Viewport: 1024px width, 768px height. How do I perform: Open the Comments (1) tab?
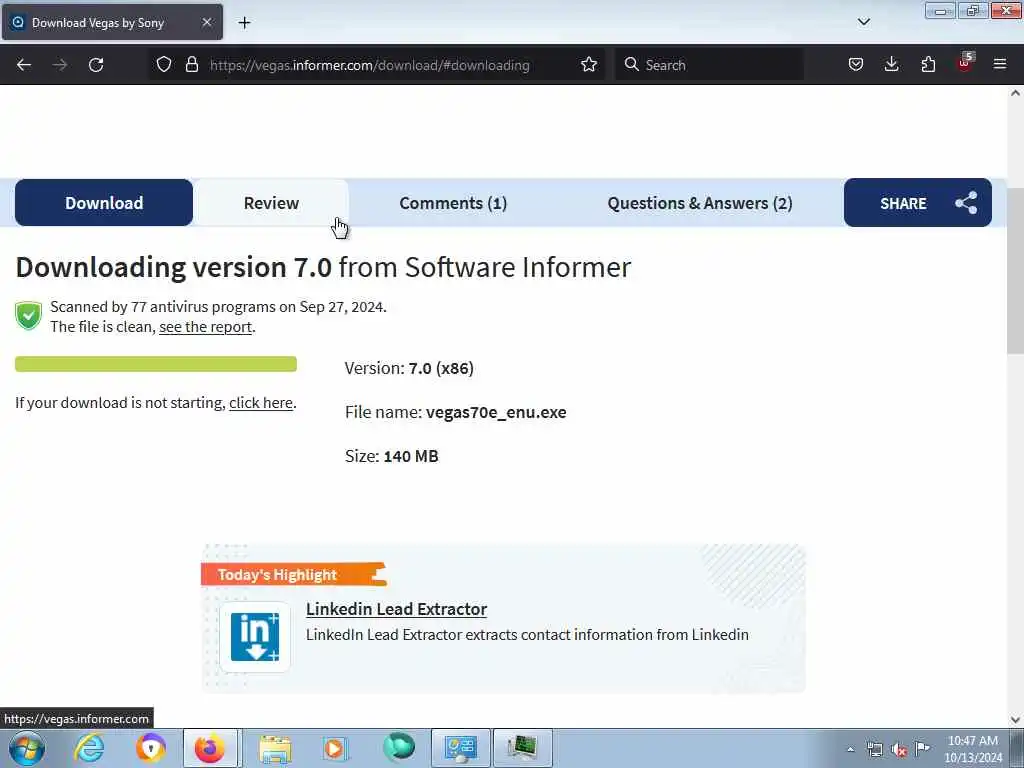(453, 202)
